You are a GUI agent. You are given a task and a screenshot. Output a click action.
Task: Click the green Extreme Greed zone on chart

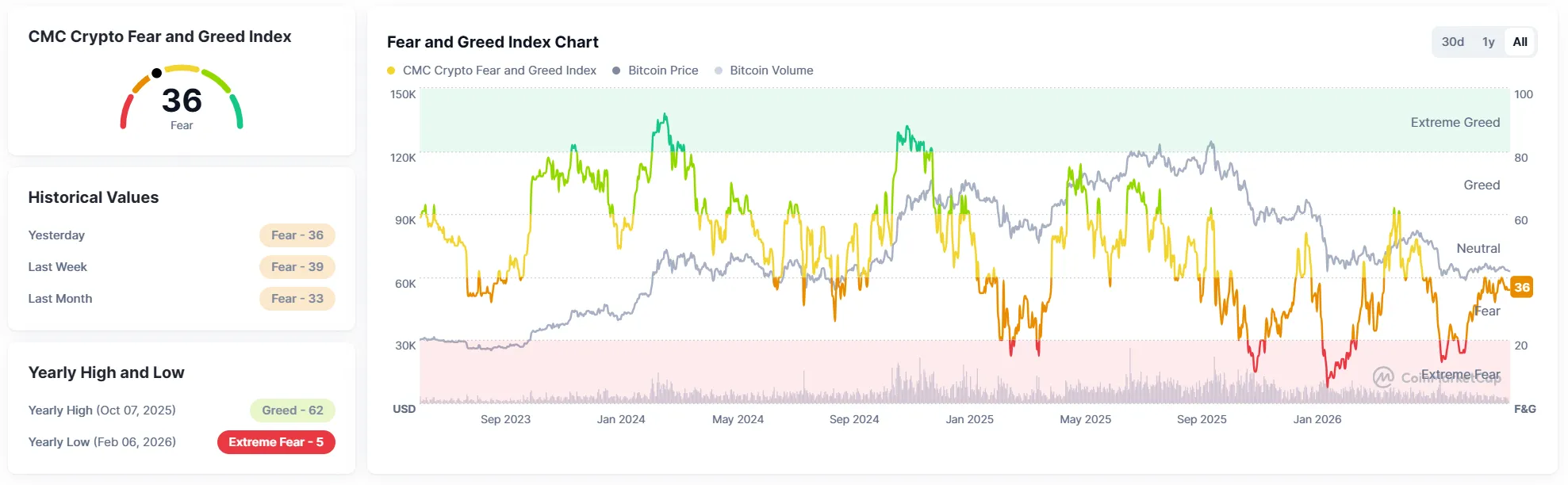click(964, 120)
